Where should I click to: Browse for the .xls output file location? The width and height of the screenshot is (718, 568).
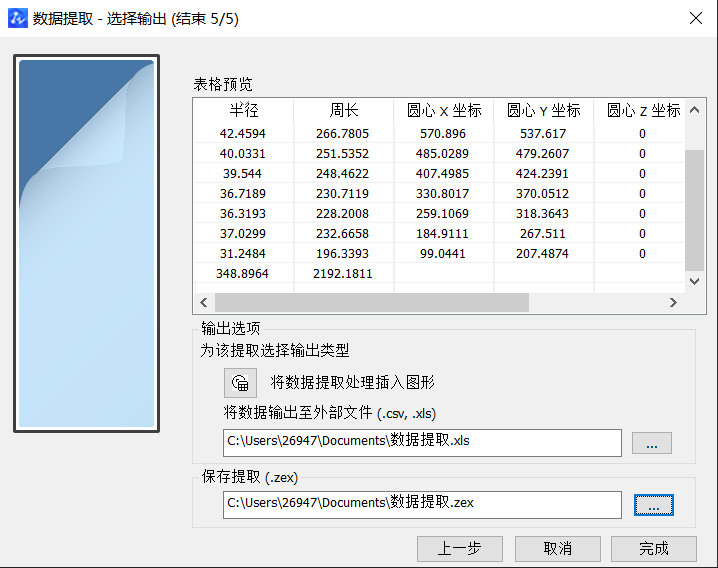click(x=652, y=443)
